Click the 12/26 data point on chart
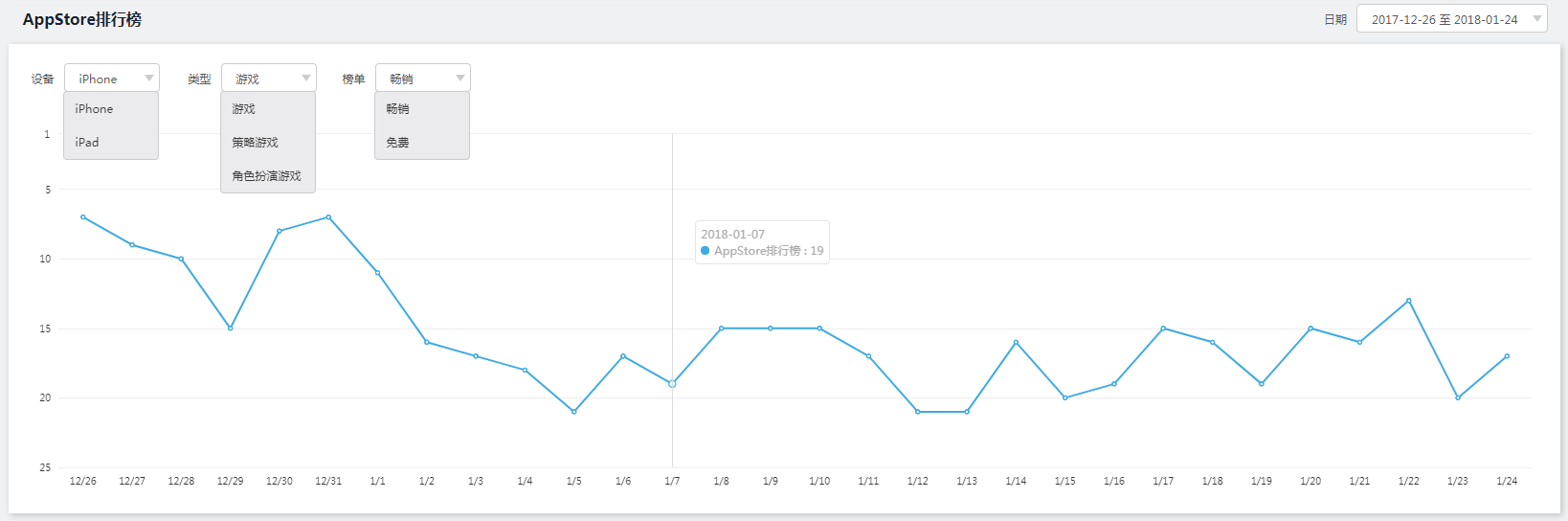The height and width of the screenshot is (521, 1568). 83,217
